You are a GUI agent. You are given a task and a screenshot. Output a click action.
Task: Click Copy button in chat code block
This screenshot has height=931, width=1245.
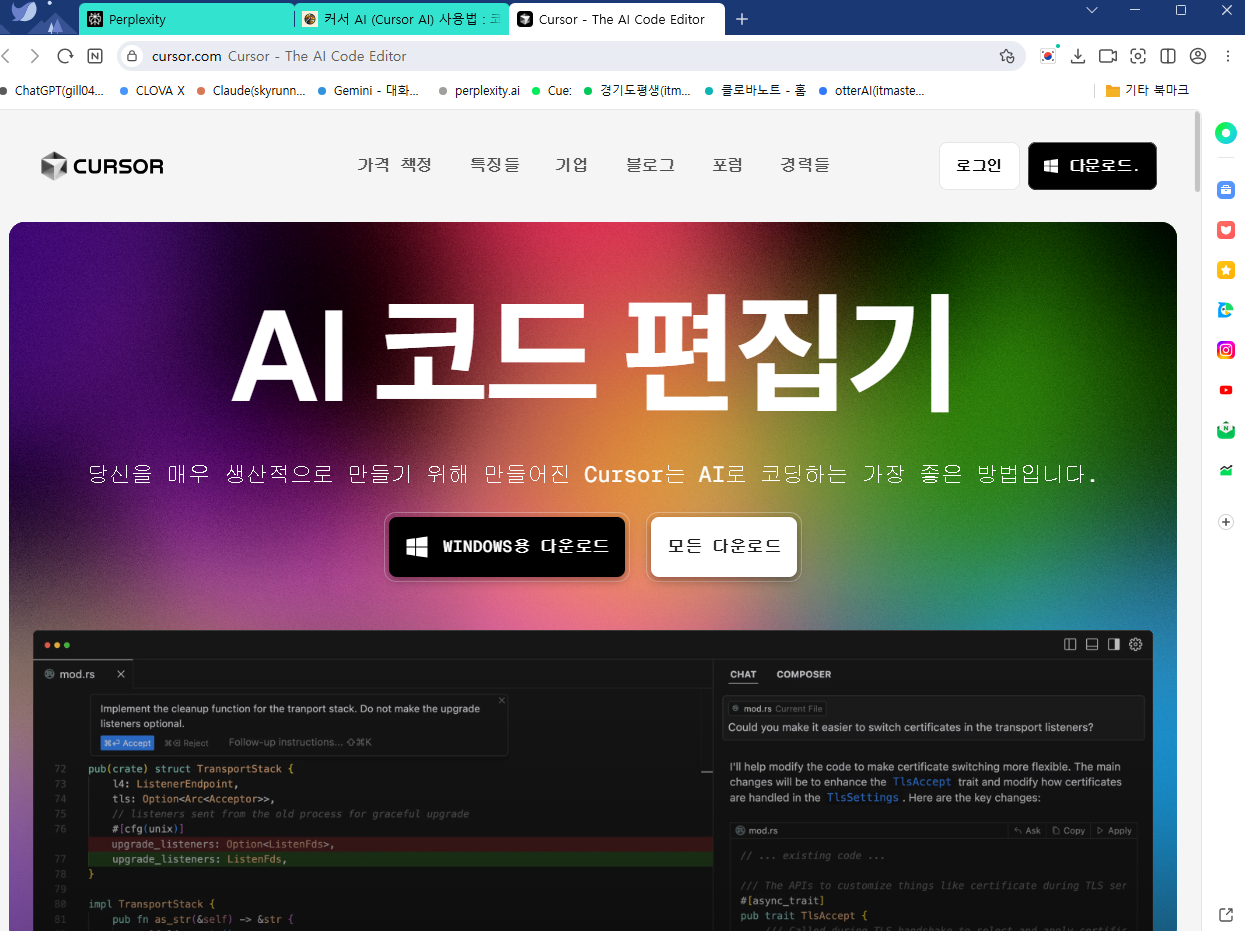point(1069,831)
